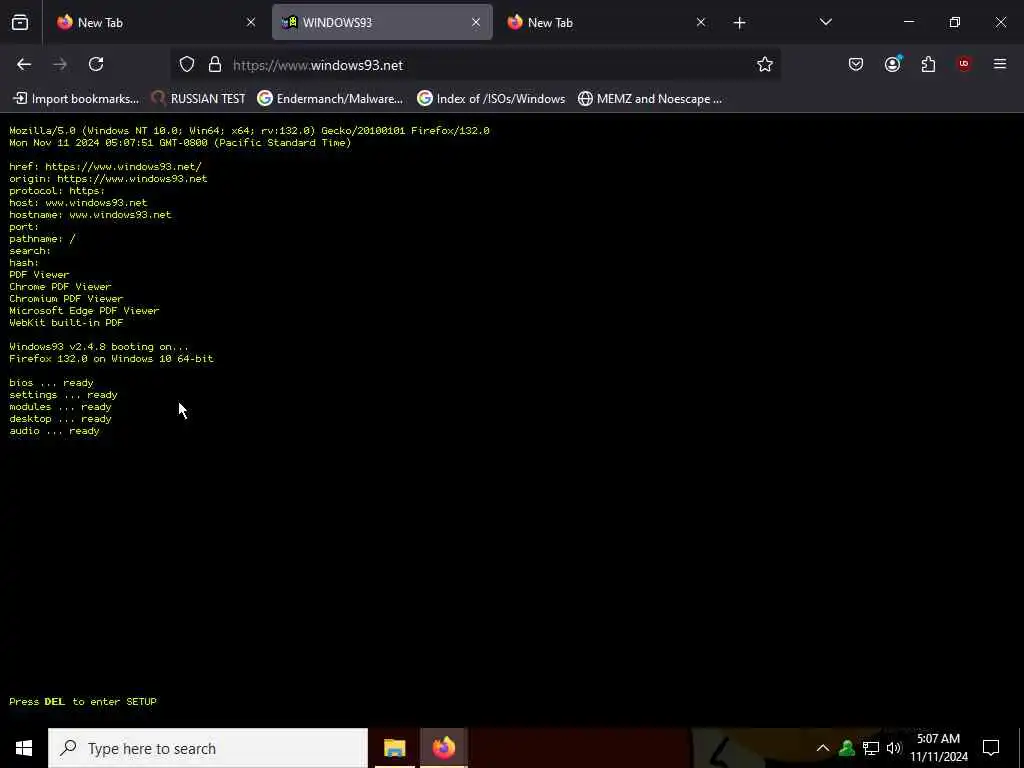Click the href windows93.net line
The height and width of the screenshot is (768, 1024).
(x=105, y=167)
